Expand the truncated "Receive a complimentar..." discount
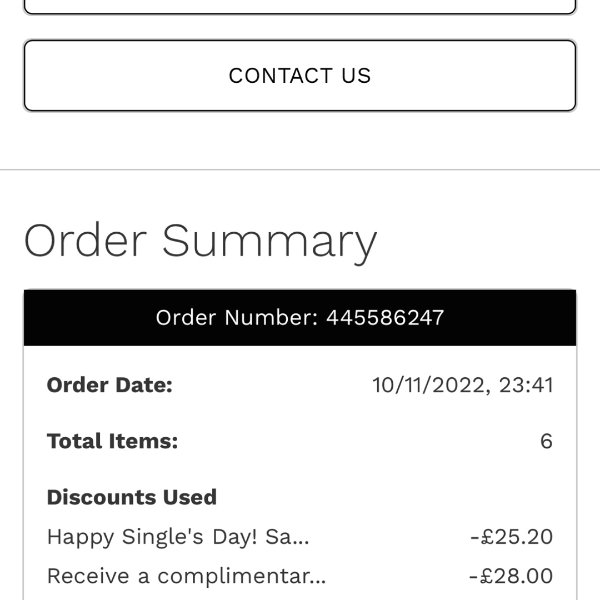The image size is (600, 600). (x=186, y=576)
